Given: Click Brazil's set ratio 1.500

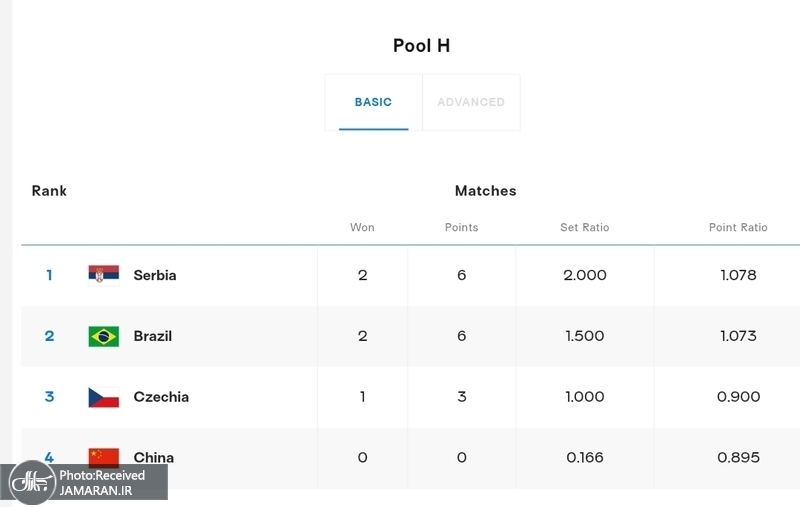Looking at the screenshot, I should pos(584,336).
